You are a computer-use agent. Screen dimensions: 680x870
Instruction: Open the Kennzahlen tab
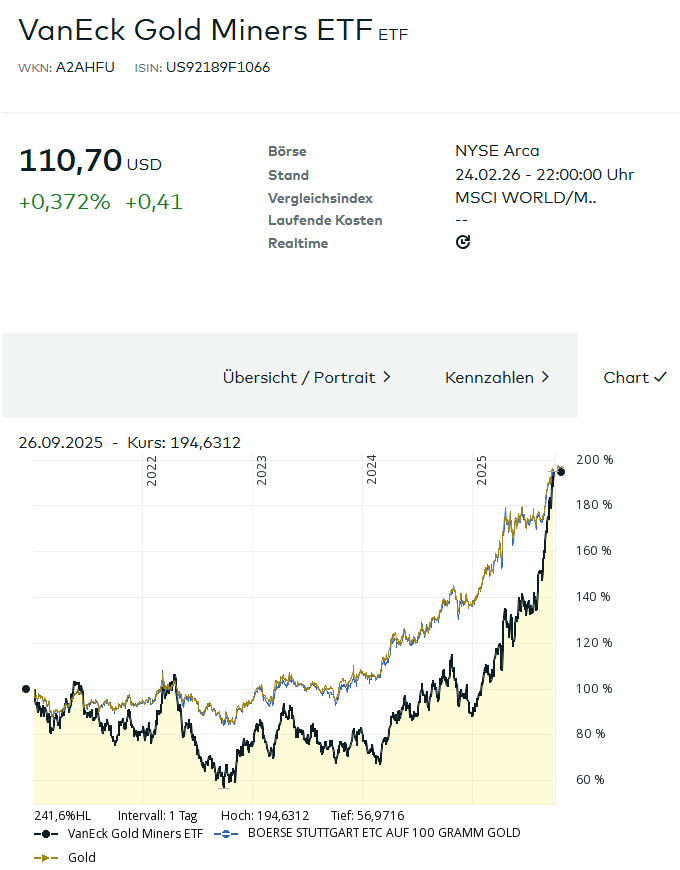point(497,377)
